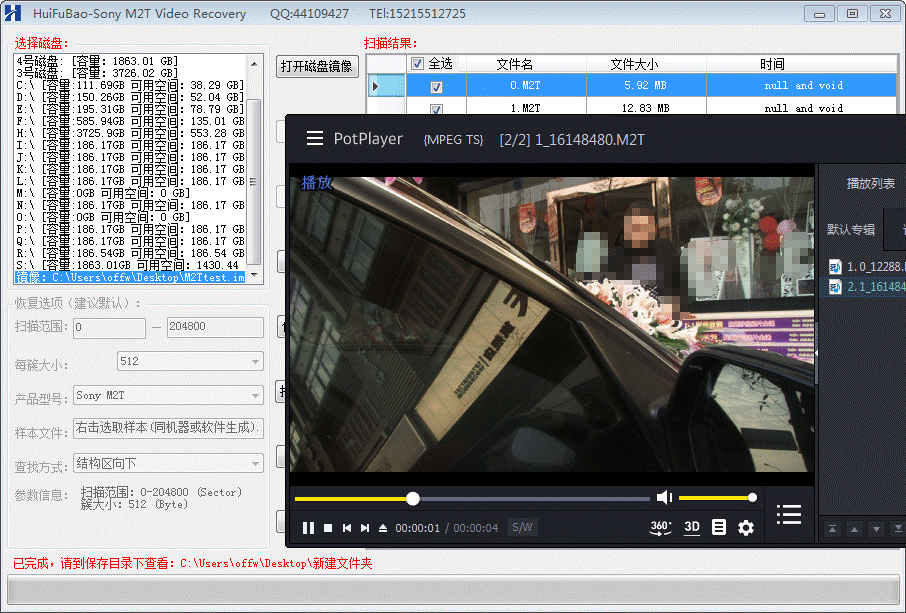Click the eject/open file icon in PotPlayer
Image resolution: width=906 pixels, height=613 pixels.
point(383,527)
